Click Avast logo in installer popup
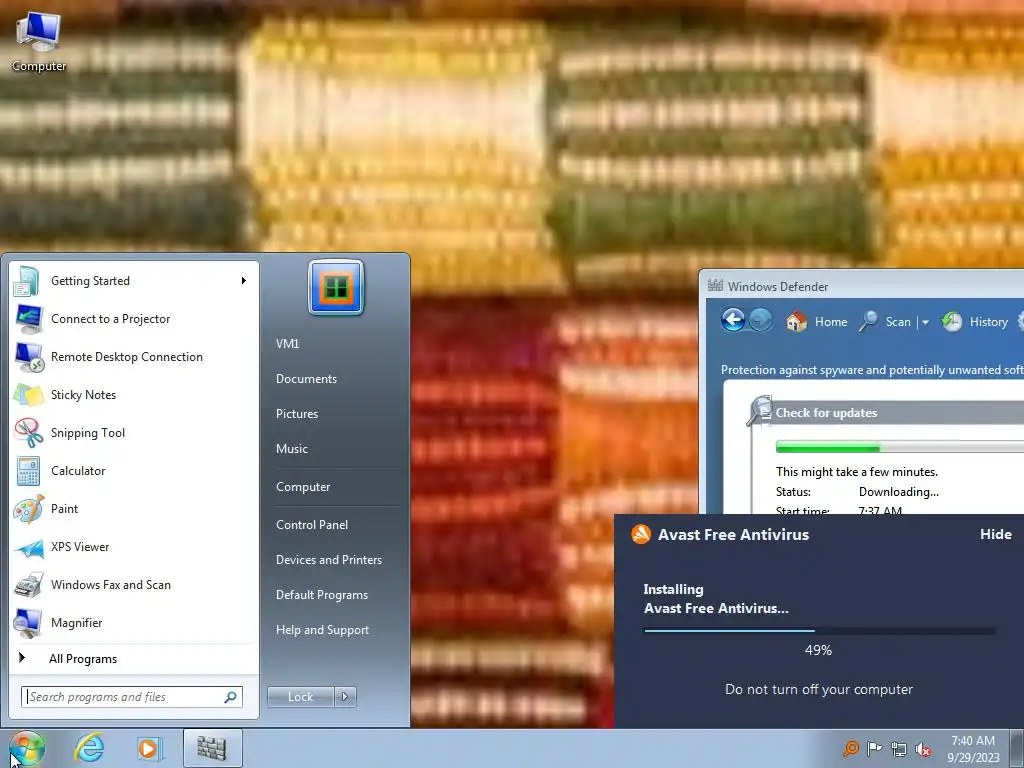This screenshot has width=1024, height=768. pyautogui.click(x=641, y=534)
